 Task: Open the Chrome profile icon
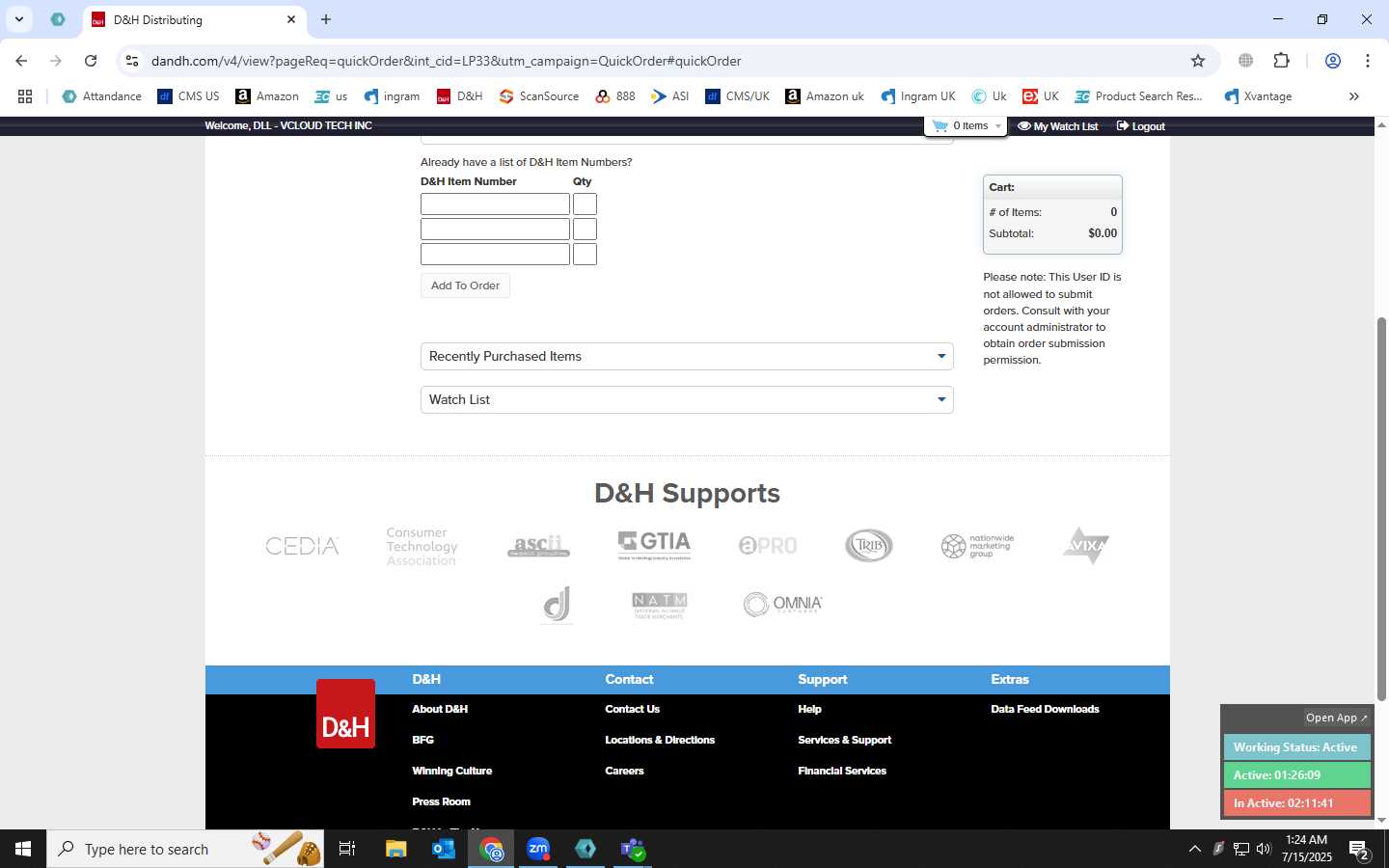click(x=1333, y=61)
